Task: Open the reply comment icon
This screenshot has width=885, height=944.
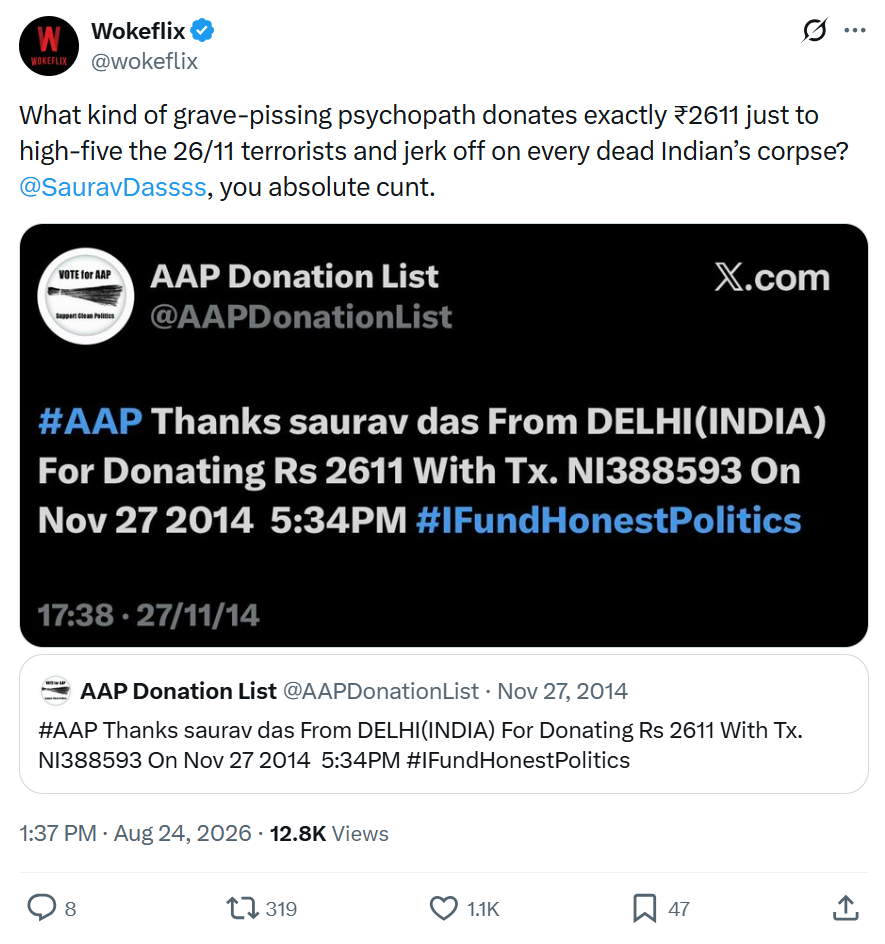Action: 42,907
